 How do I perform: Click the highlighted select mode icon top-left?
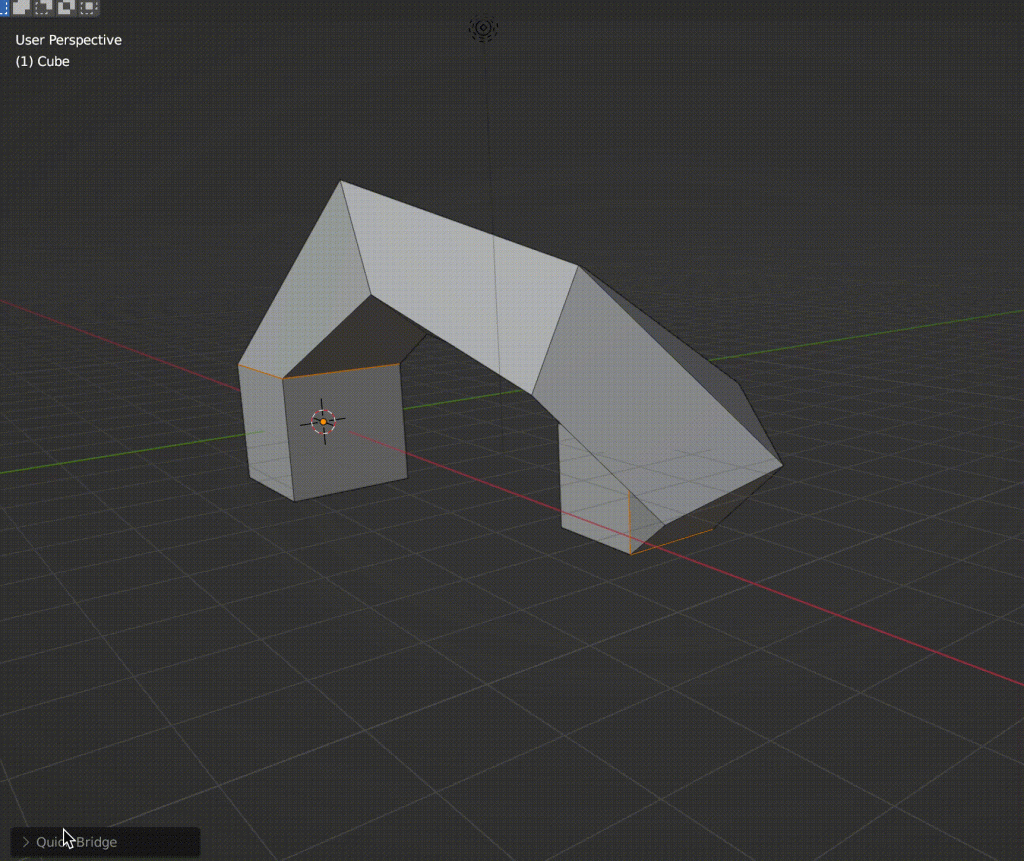click(x=5, y=8)
